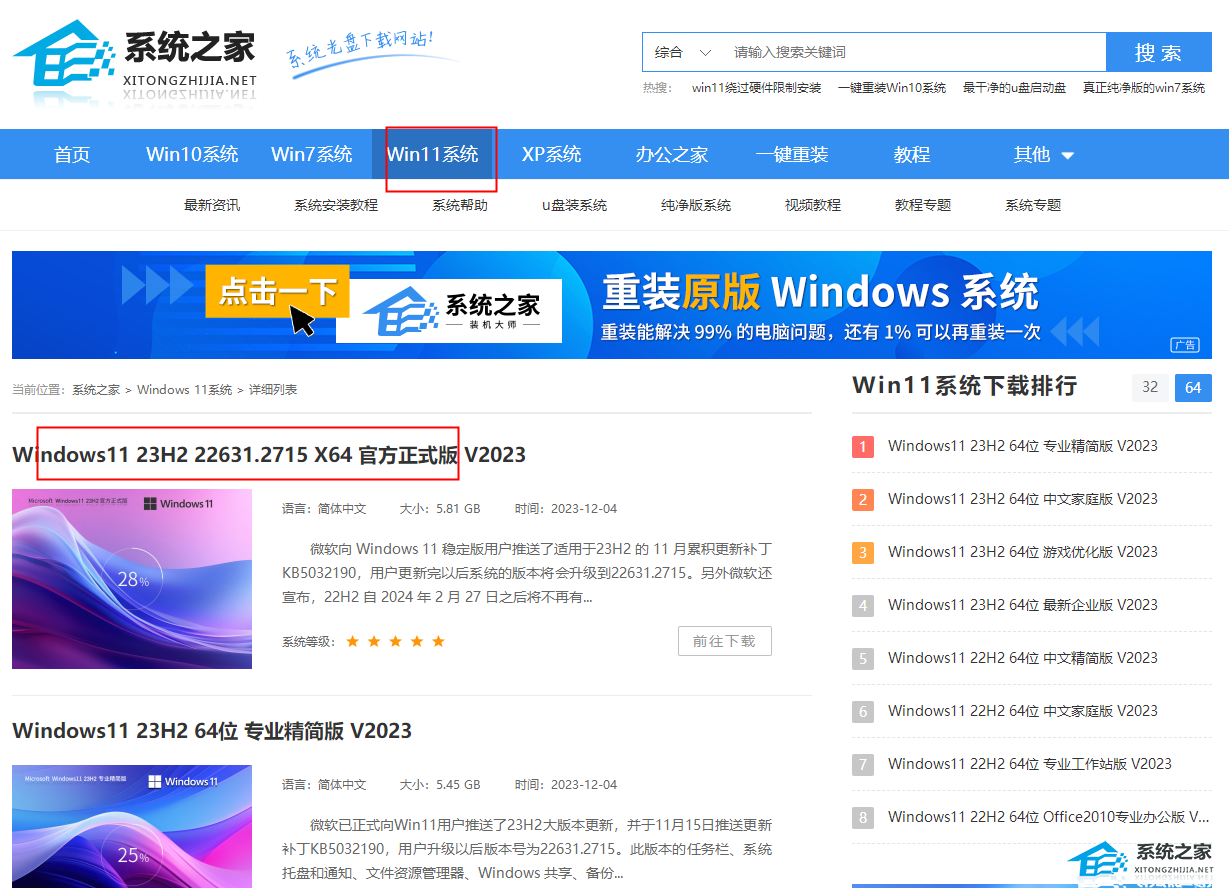Expand the 其他 navigation menu
1229x888 pixels.
[1043, 154]
